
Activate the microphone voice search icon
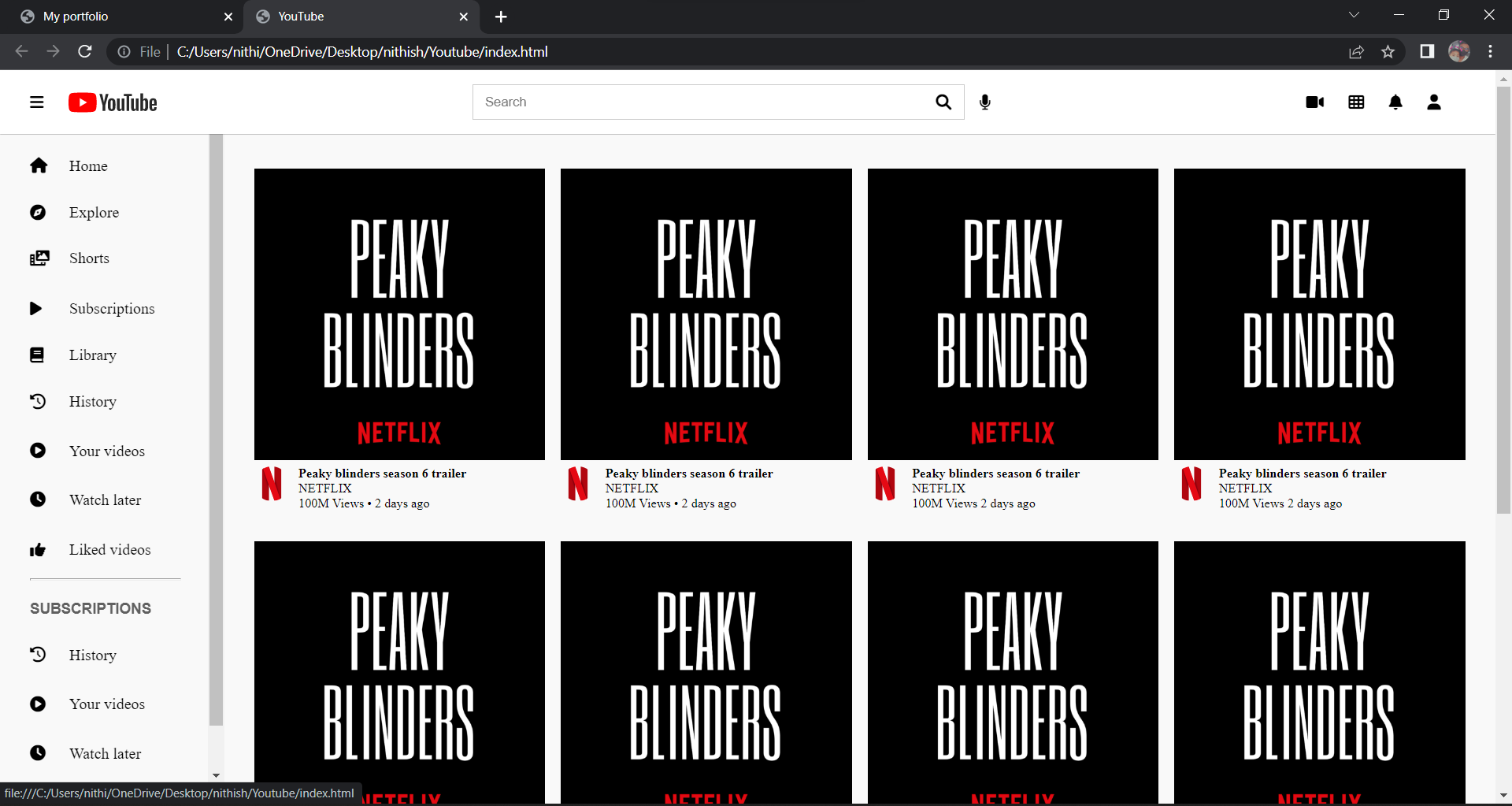click(984, 102)
